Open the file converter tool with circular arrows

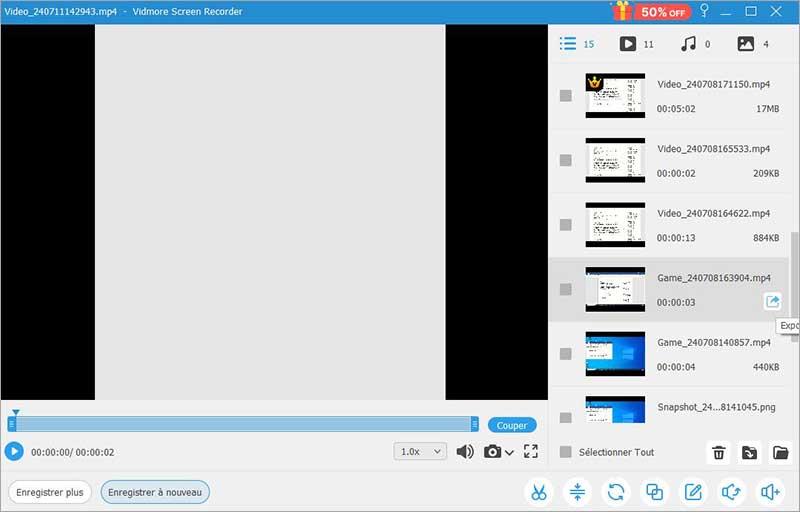(616, 492)
